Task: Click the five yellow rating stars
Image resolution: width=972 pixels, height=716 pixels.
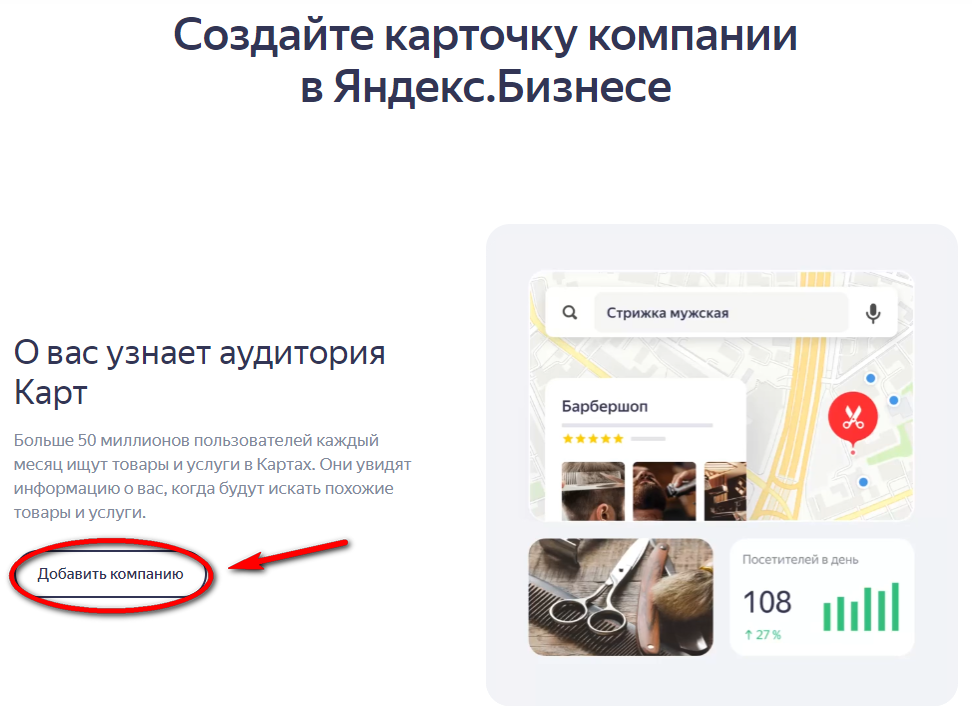Action: [x=593, y=439]
